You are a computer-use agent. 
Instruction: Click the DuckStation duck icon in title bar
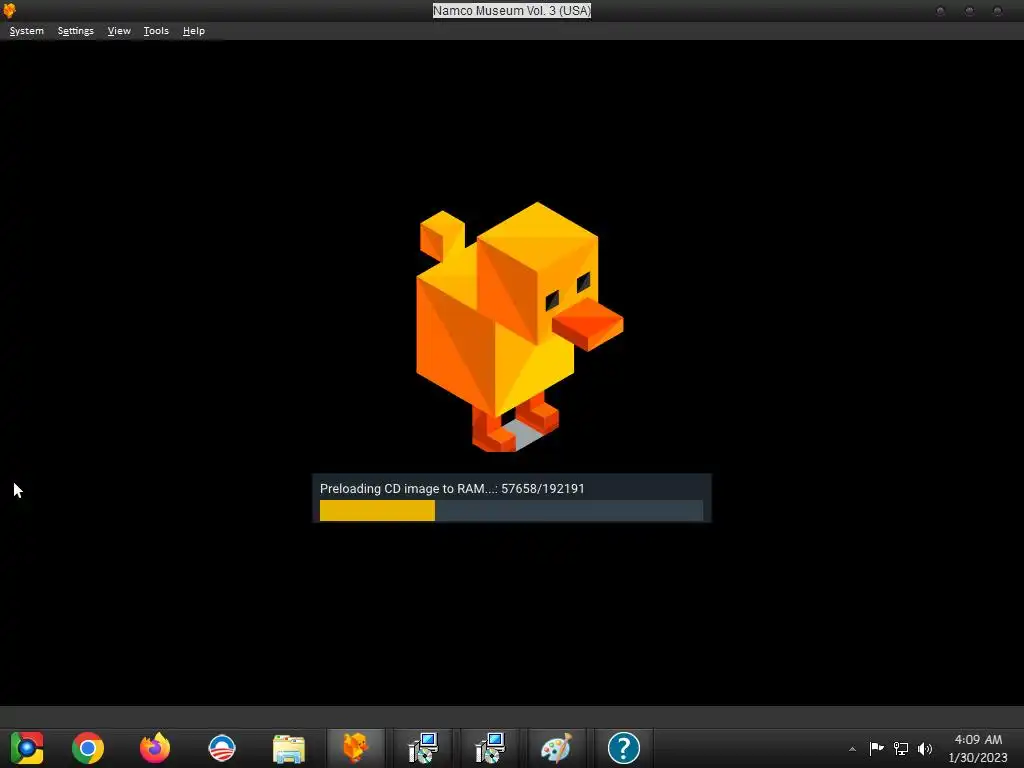[9, 10]
